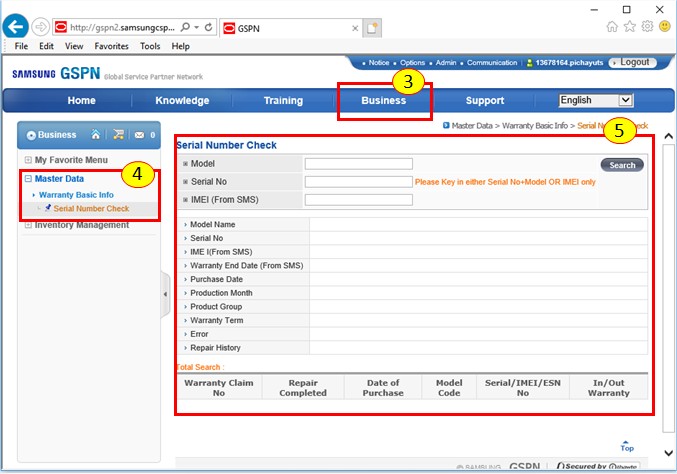Image resolution: width=677 pixels, height=474 pixels.
Task: Collapse the Master Data tree node
Action: click(28, 179)
